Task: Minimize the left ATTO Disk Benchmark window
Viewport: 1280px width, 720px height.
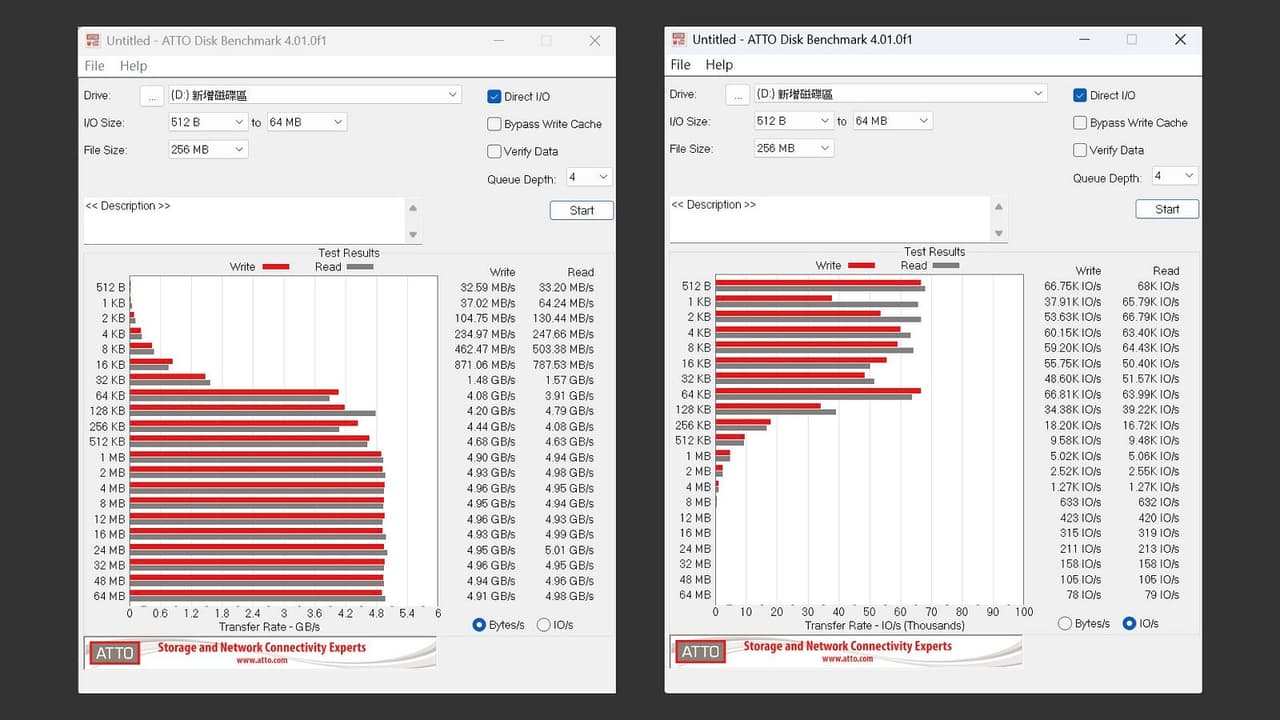Action: tap(499, 41)
